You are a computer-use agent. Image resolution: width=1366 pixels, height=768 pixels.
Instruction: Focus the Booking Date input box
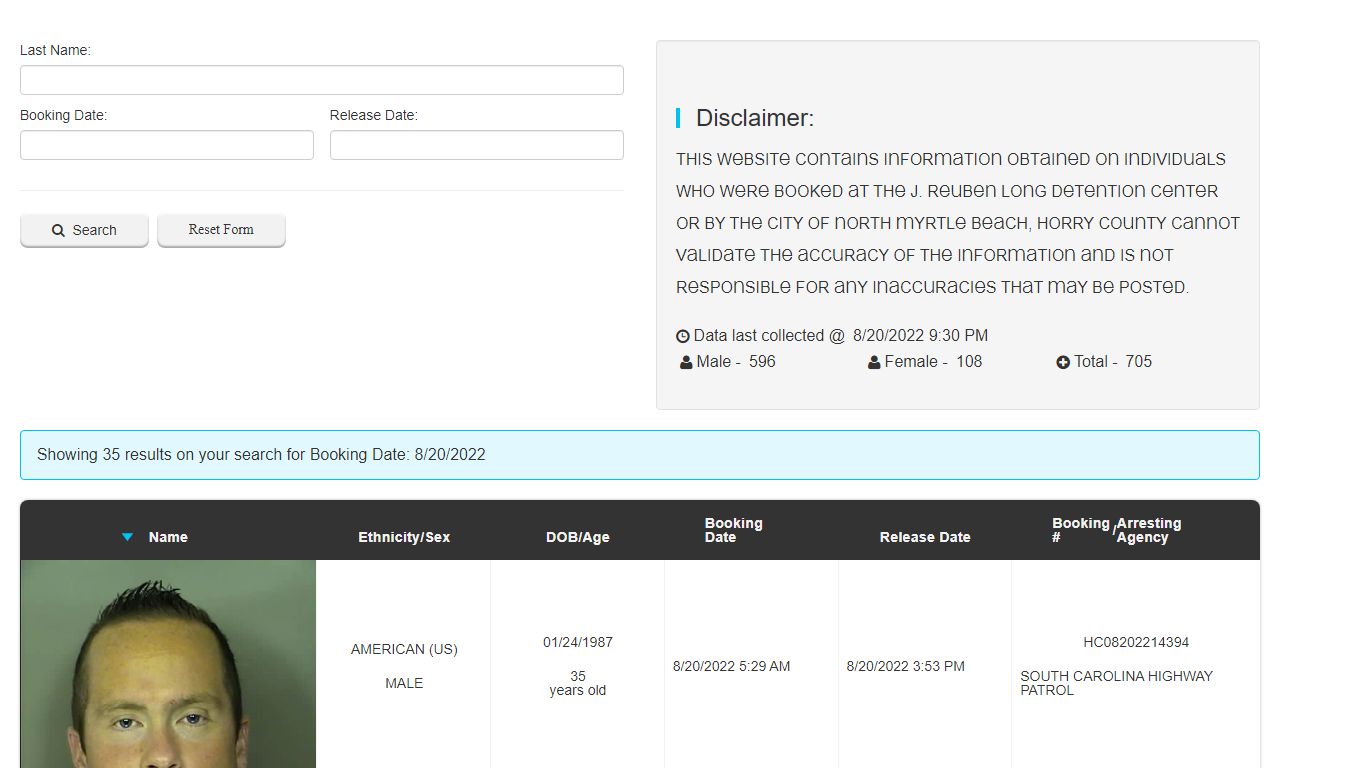pyautogui.click(x=166, y=145)
